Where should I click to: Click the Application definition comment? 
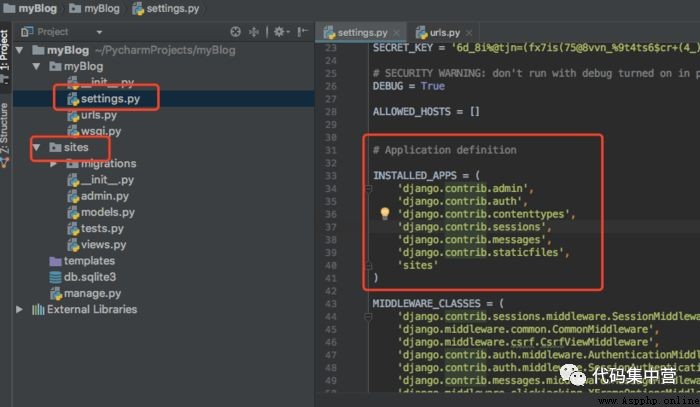(445, 150)
